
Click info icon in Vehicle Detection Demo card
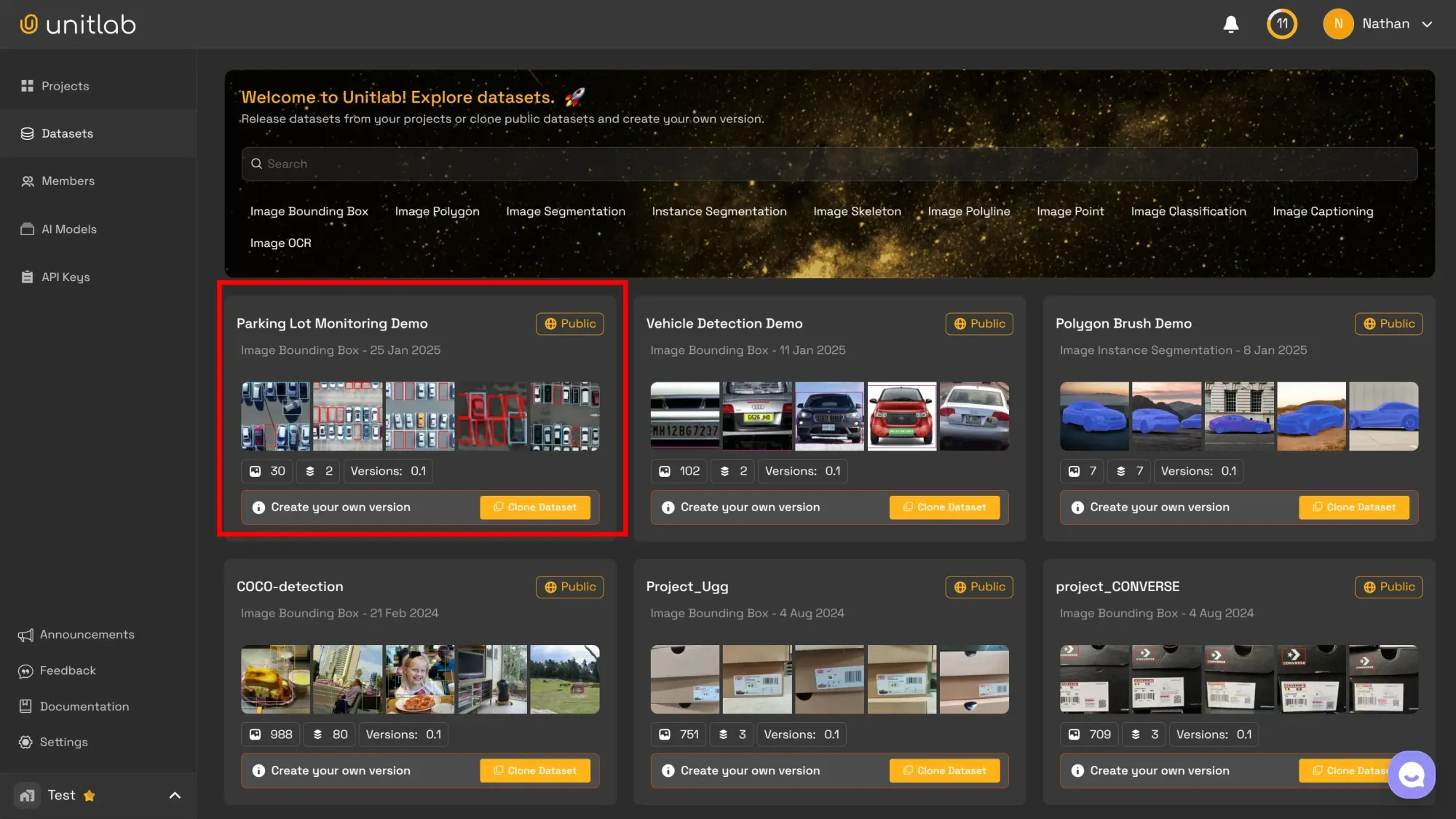pos(668,507)
